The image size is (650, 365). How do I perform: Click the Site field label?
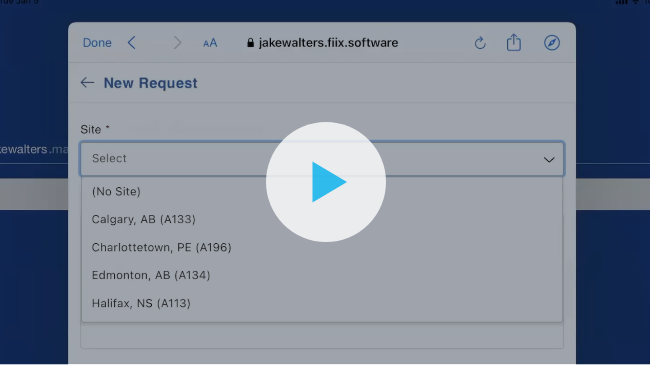pos(95,129)
